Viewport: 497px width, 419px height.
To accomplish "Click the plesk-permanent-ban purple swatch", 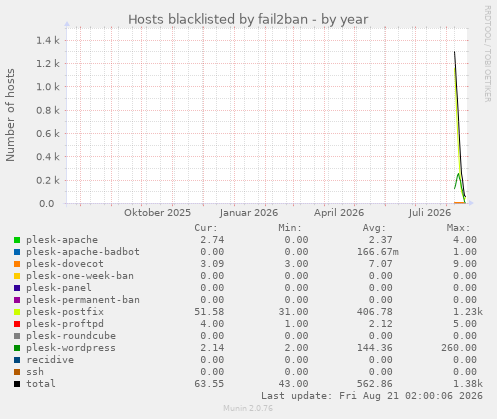I will (17, 300).
